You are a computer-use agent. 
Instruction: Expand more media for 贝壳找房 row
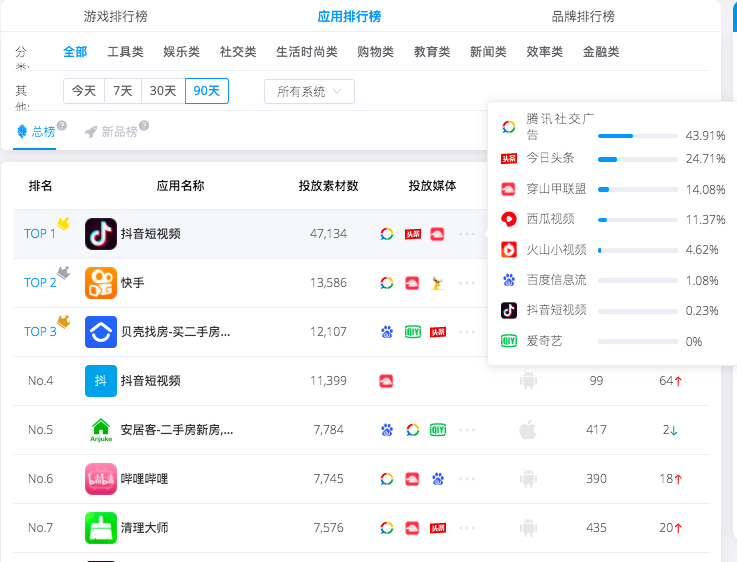click(467, 332)
